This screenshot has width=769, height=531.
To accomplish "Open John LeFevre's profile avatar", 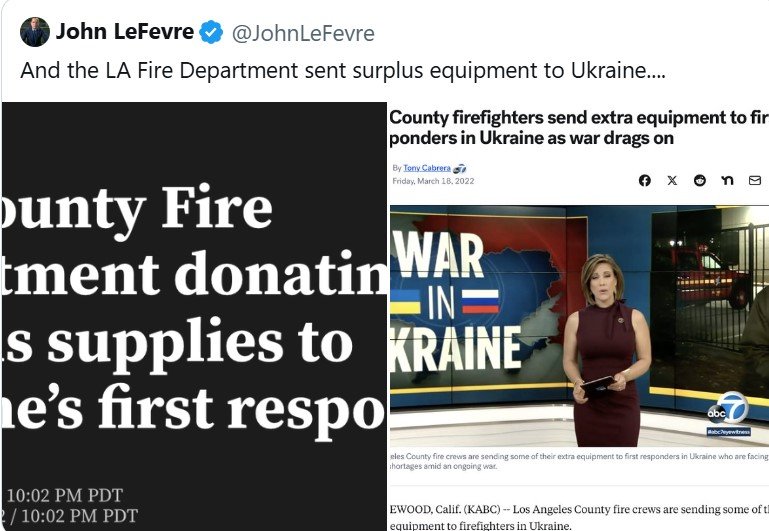I will coord(35,32).
